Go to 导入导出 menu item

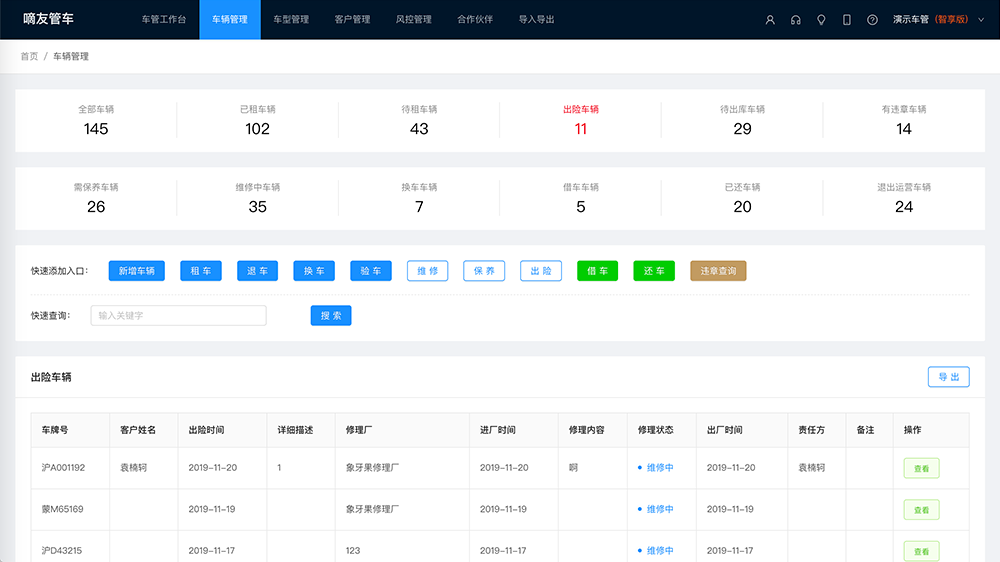pos(536,20)
